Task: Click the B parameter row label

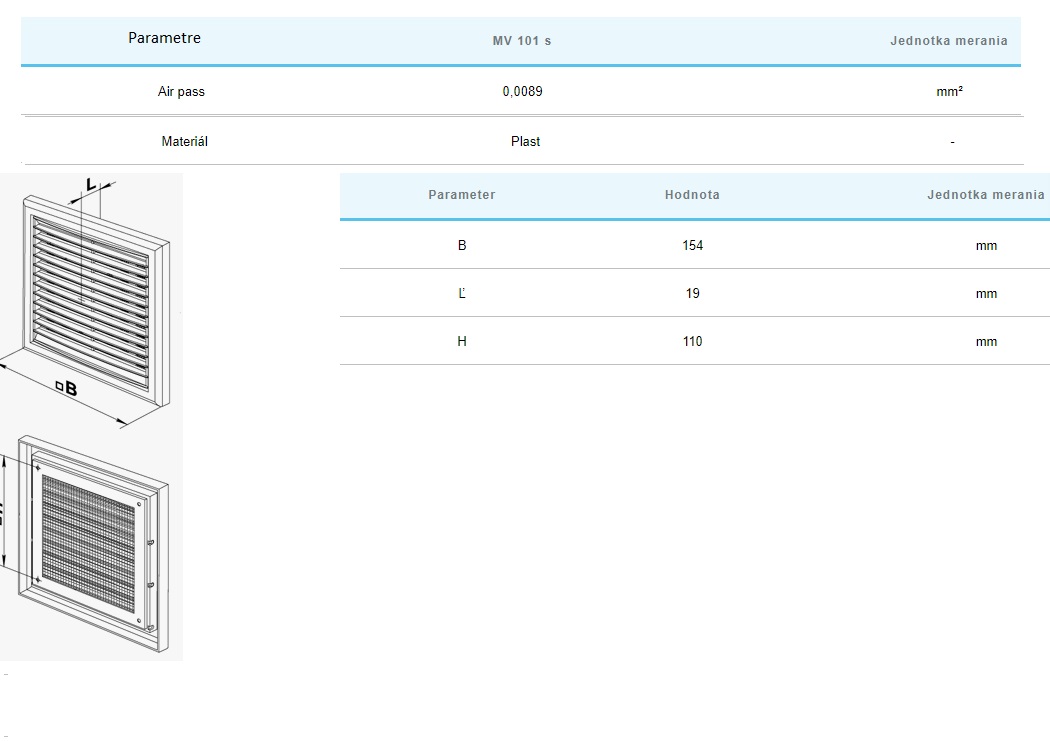Action: pyautogui.click(x=462, y=245)
